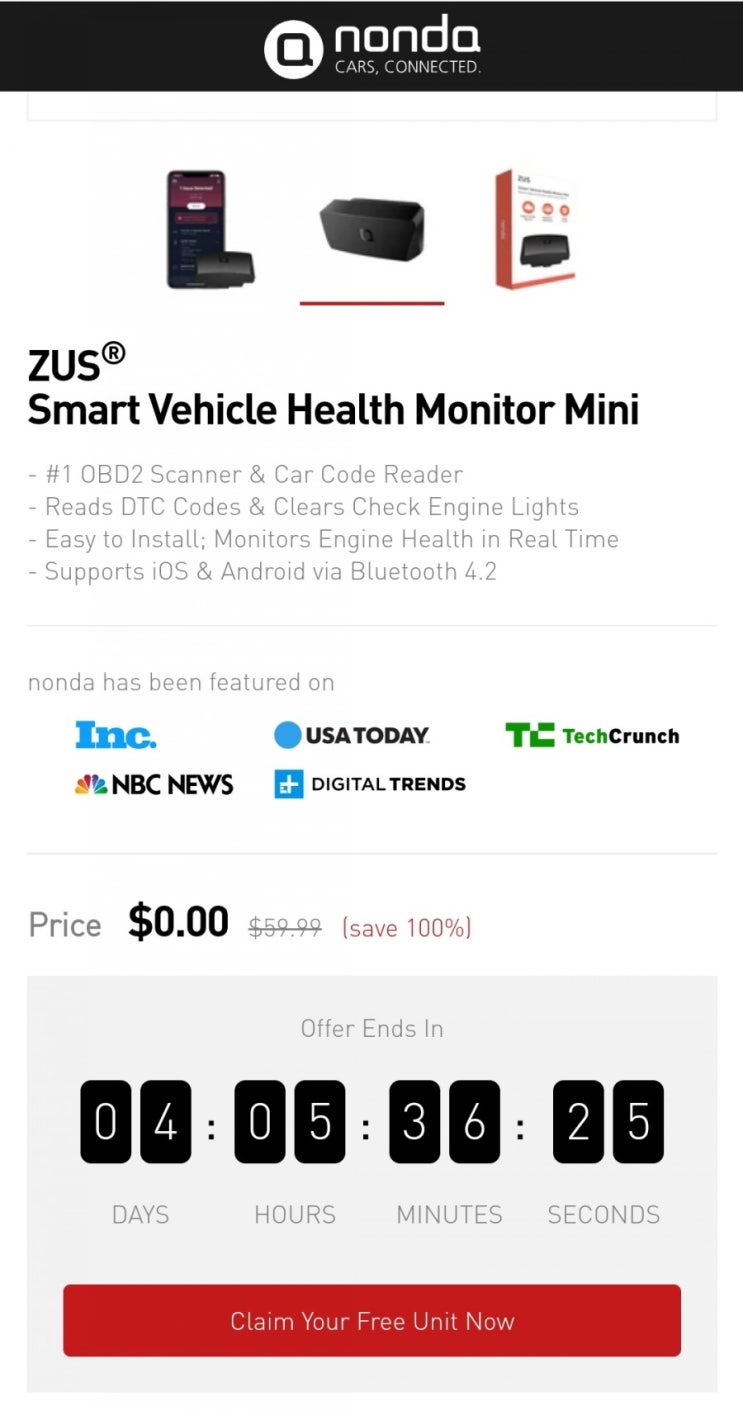Click the NBC NEWS logo
This screenshot has width=743, height=1411.
click(x=154, y=785)
